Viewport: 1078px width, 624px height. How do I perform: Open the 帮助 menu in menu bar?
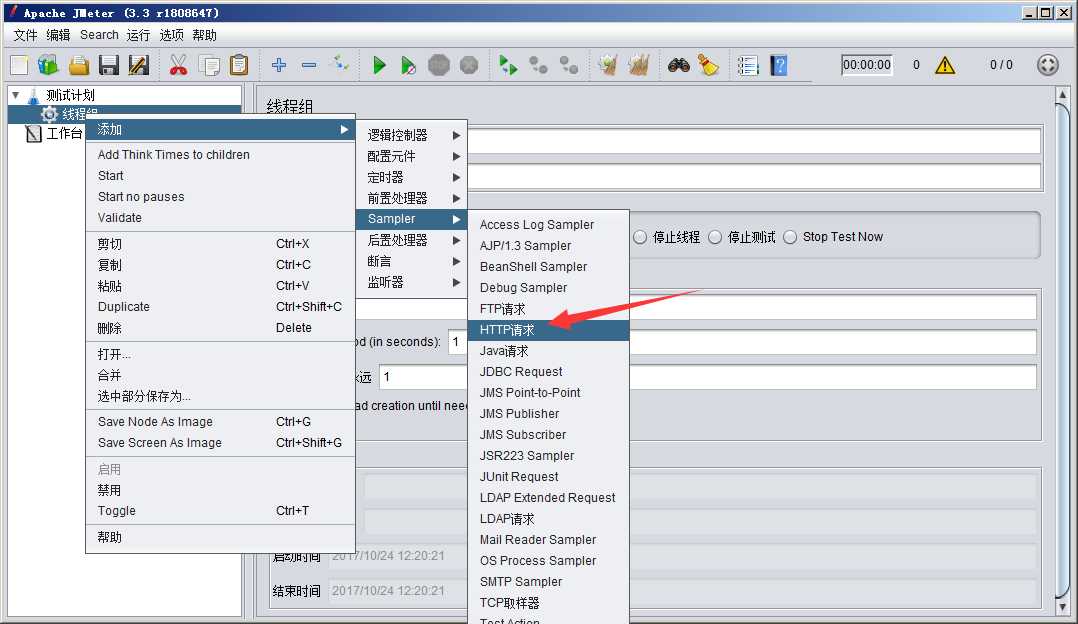point(204,35)
